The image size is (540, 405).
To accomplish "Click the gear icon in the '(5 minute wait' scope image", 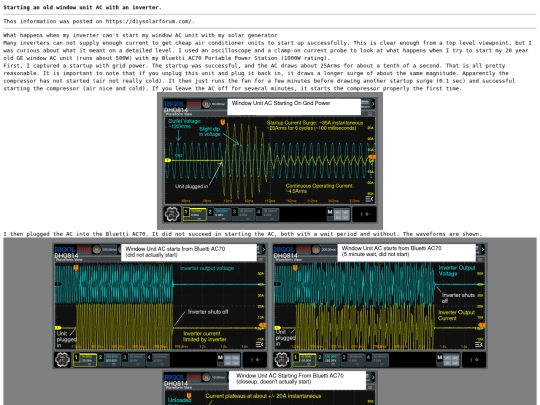I will pyautogui.click(x=282, y=360).
